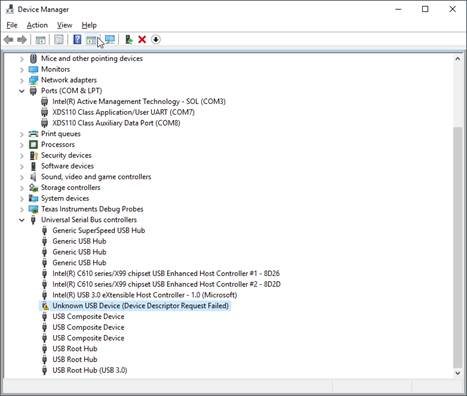467x396 pixels.
Task: Expand the Network adapters node
Action: tap(22, 80)
